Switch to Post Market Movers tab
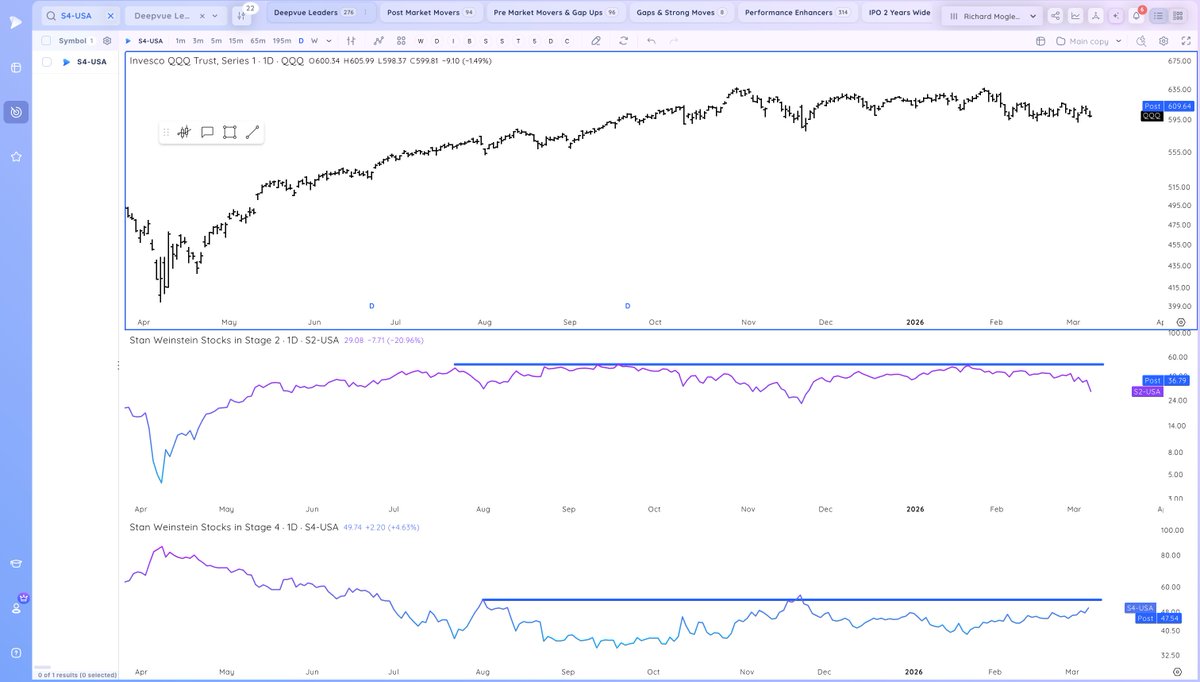Viewport: 1200px width, 682px height. pyautogui.click(x=430, y=13)
